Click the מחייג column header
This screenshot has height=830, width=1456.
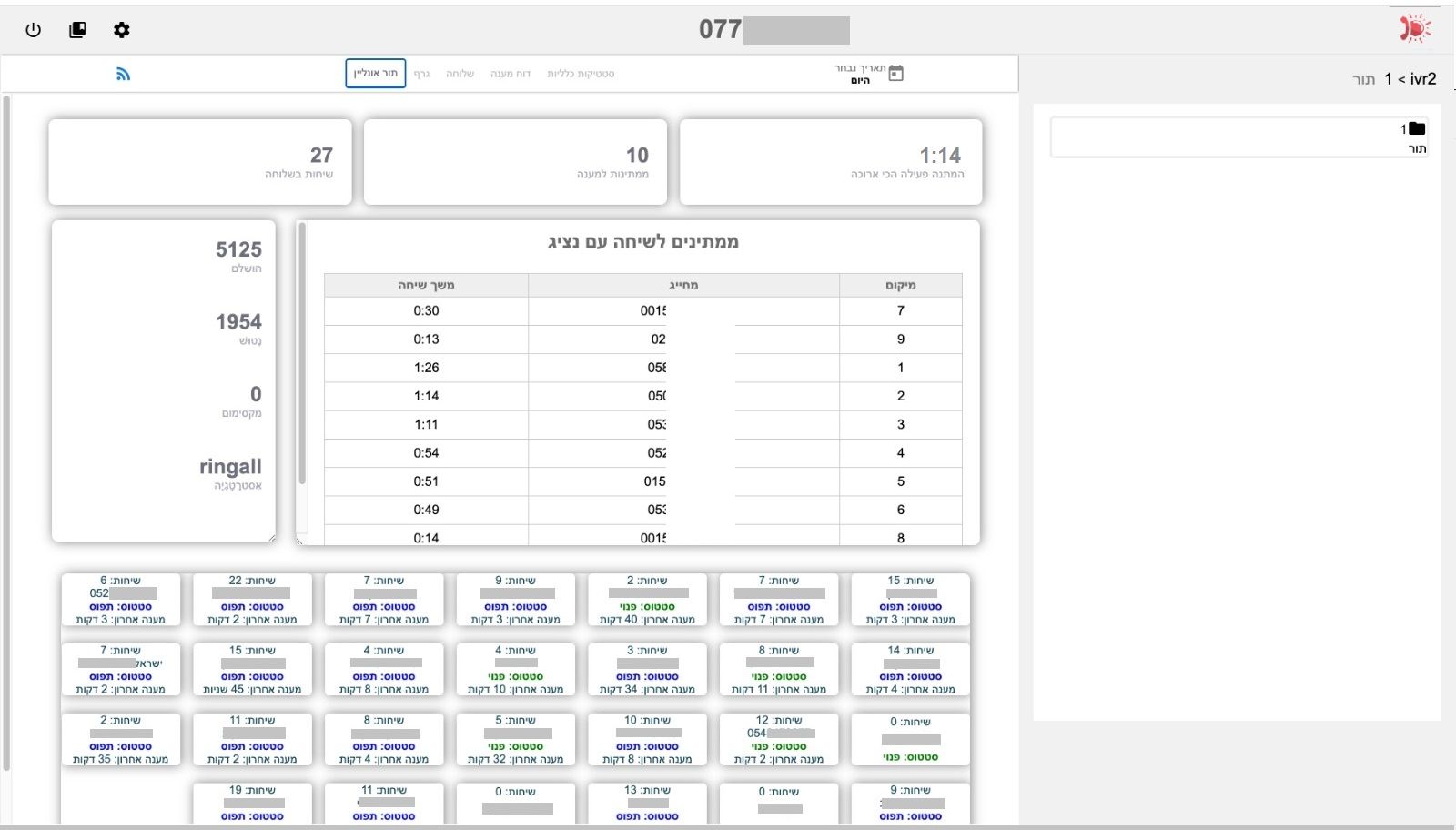683,285
